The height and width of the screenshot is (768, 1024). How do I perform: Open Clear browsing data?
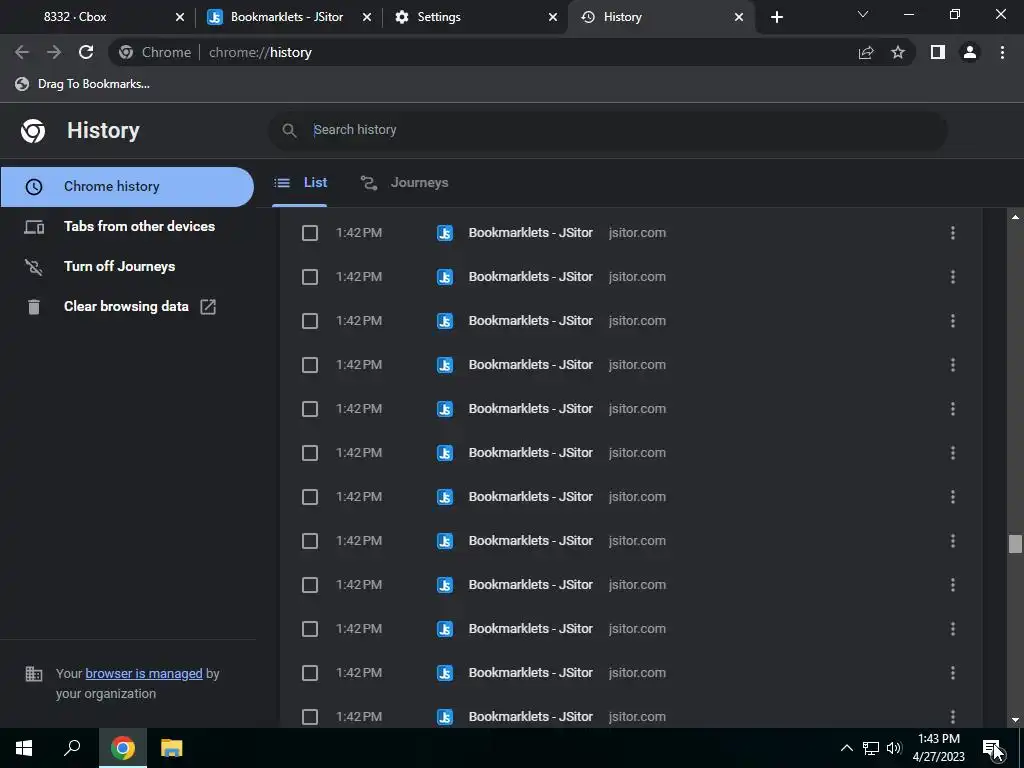coord(127,306)
